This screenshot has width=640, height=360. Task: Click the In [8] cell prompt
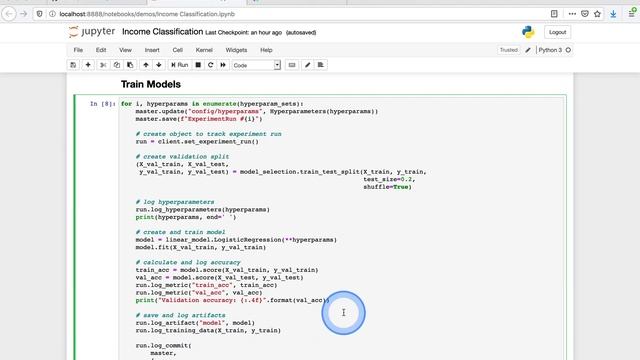pyautogui.click(x=102, y=104)
